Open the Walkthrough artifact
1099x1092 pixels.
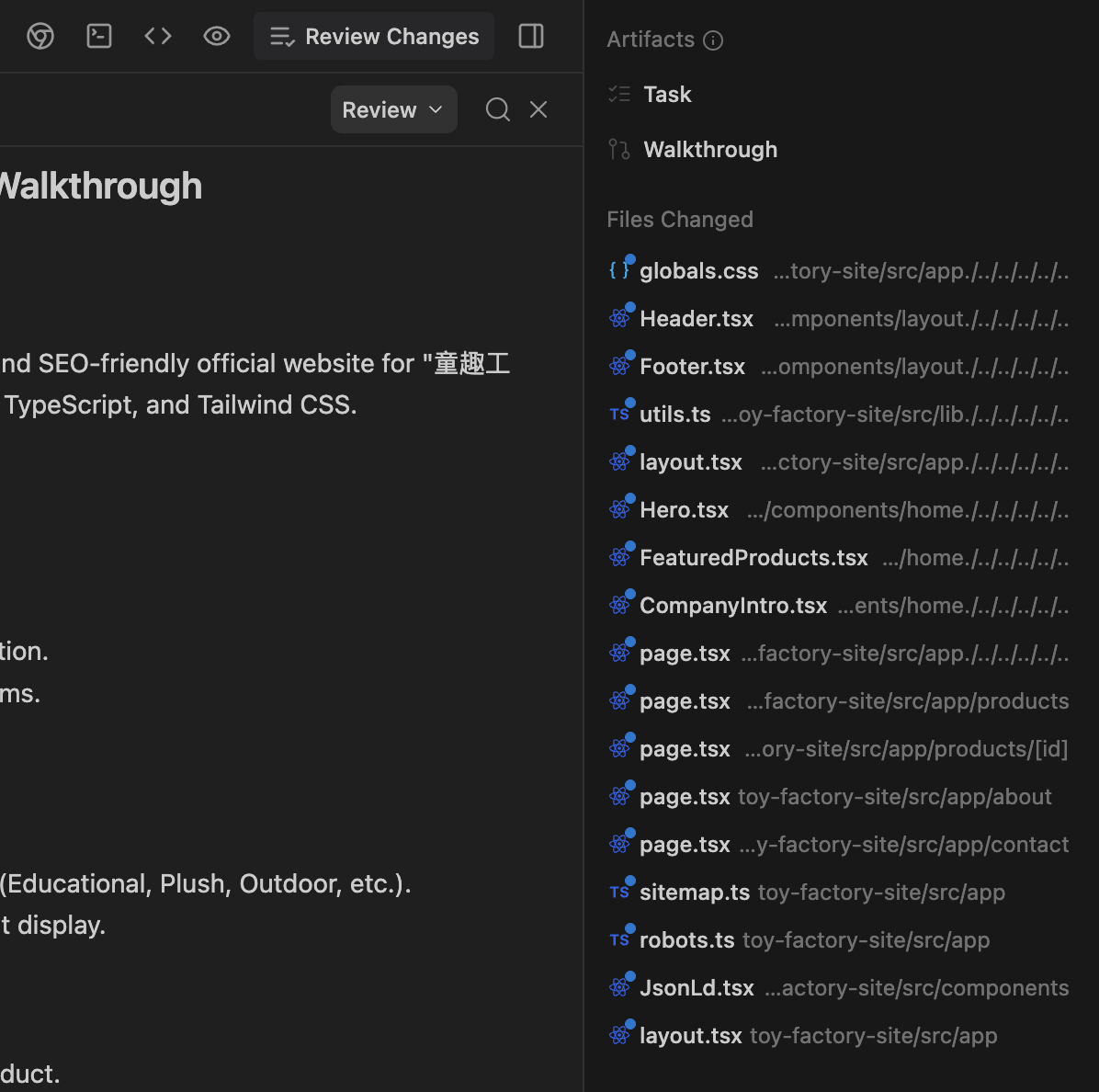(x=710, y=150)
